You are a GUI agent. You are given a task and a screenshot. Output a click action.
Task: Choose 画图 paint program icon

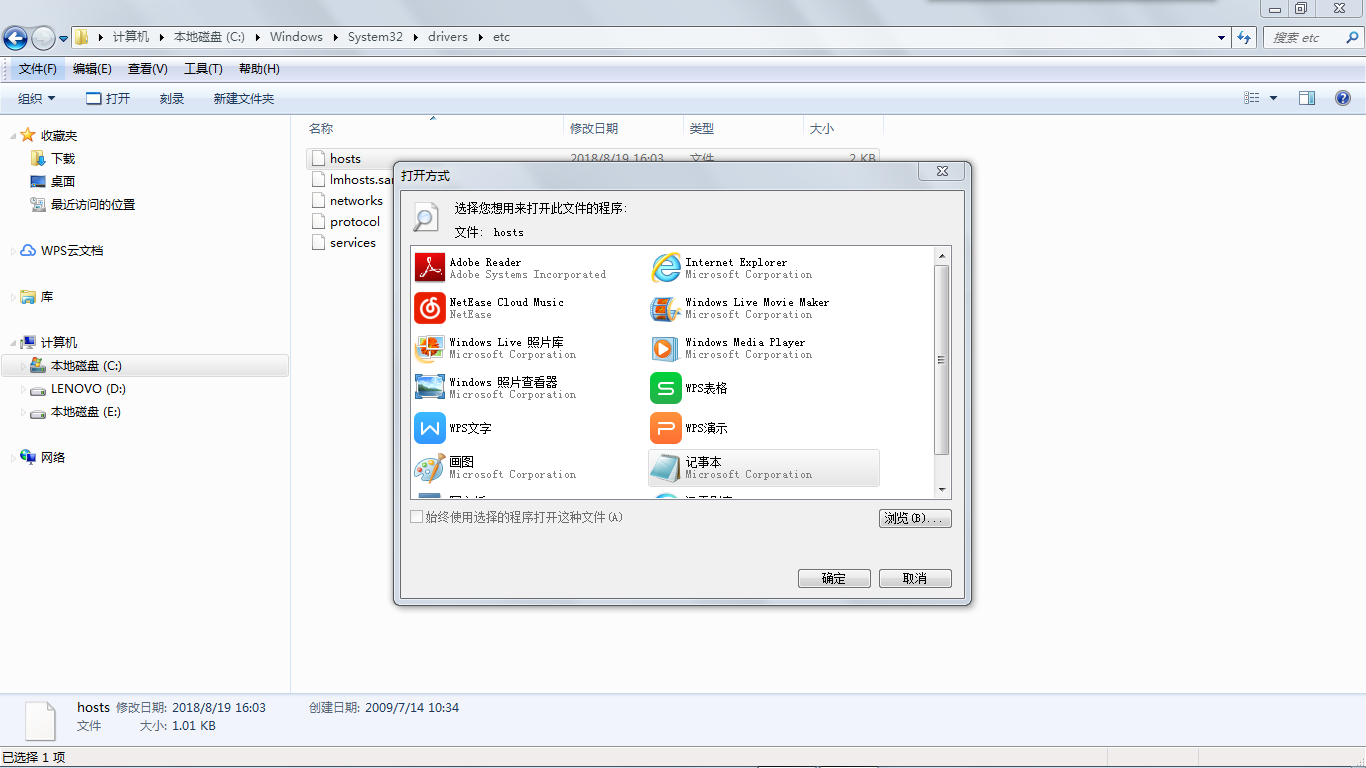(x=430, y=468)
